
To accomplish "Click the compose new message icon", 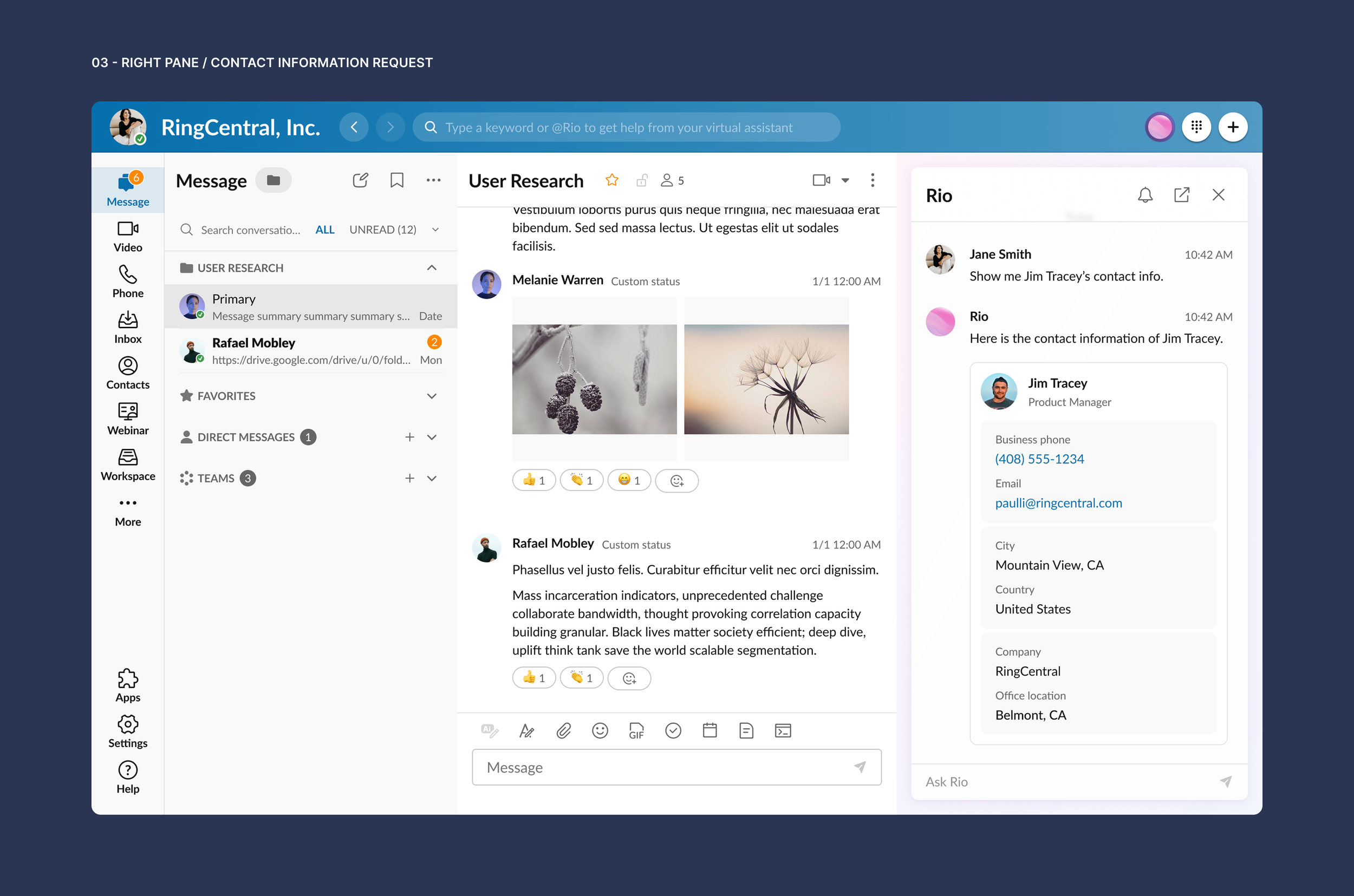I will (x=360, y=181).
